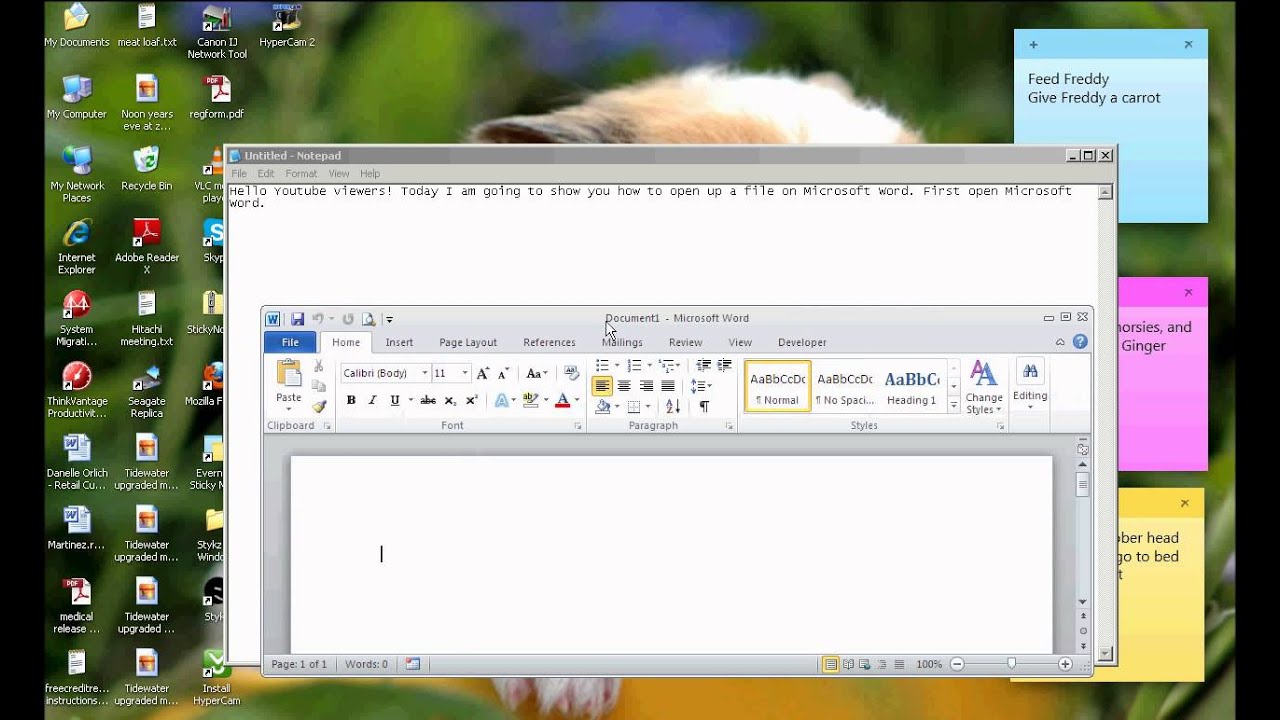Screen dimensions: 1280x720
Task: Open the Line Spacing dropdown
Action: pyautogui.click(x=701, y=386)
